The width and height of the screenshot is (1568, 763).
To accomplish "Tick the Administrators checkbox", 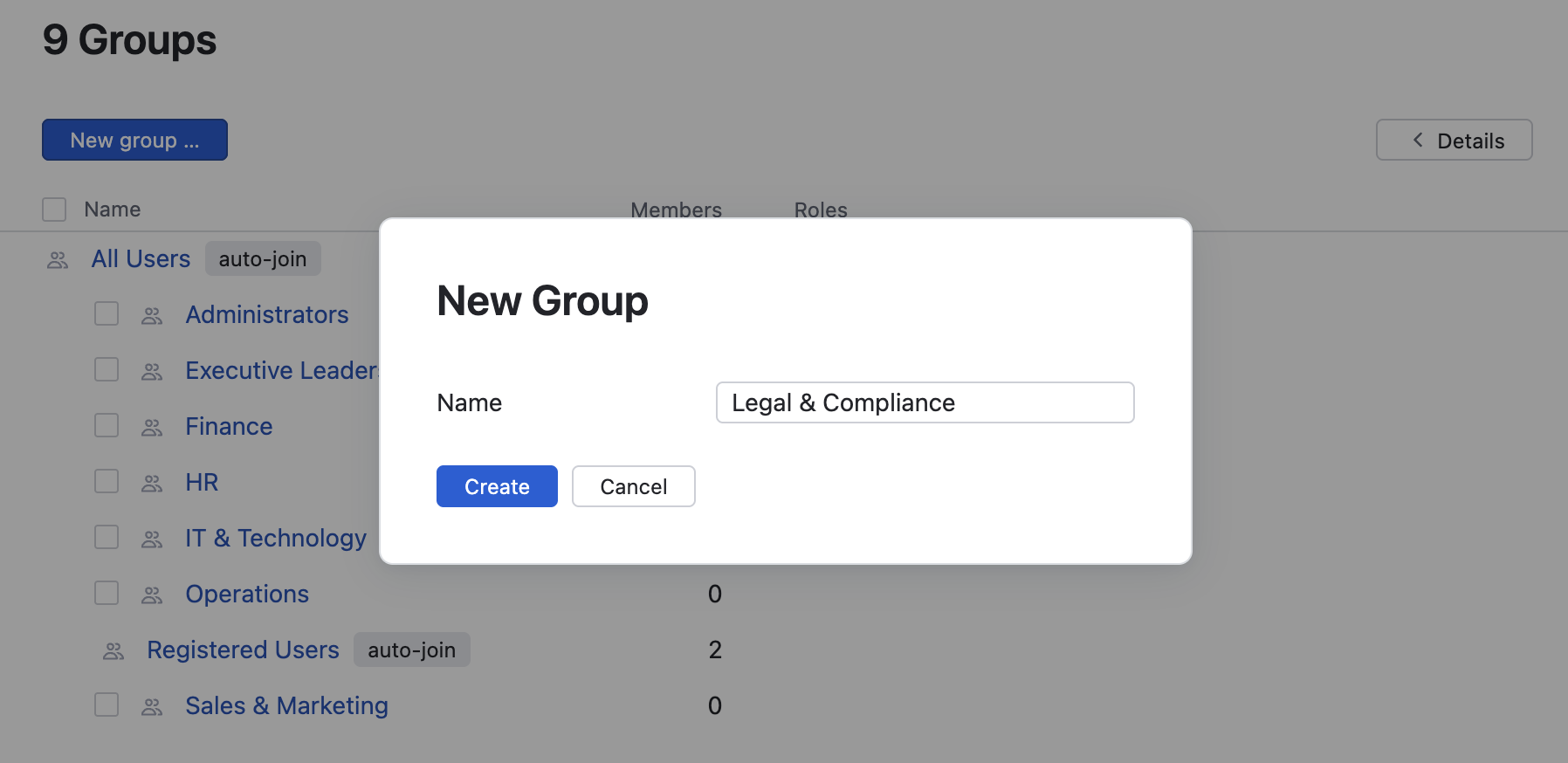I will tap(107, 313).
